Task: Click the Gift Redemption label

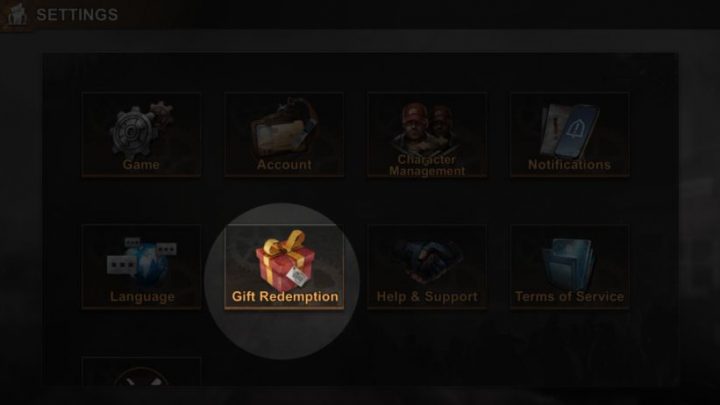Action: 285,297
